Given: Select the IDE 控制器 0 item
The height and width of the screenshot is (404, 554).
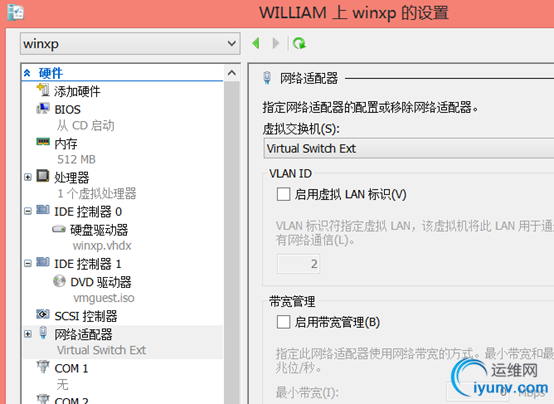Looking at the screenshot, I should click(88, 212).
